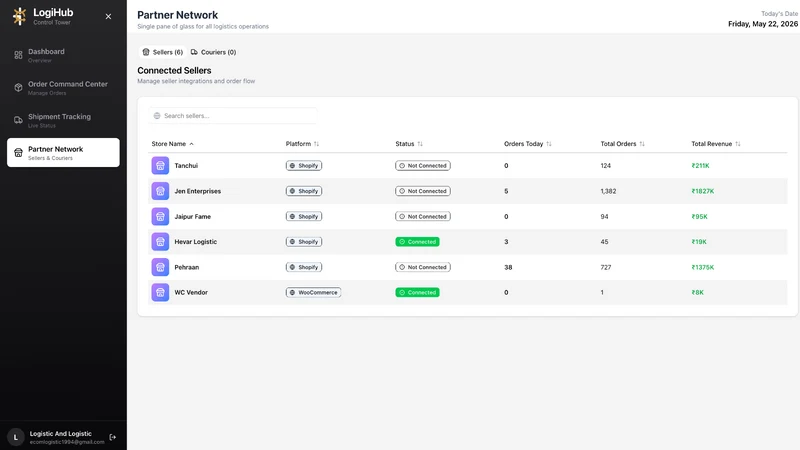Click Jen Enterprises' 1,382 total orders
The height and width of the screenshot is (450, 800).
(608, 191)
